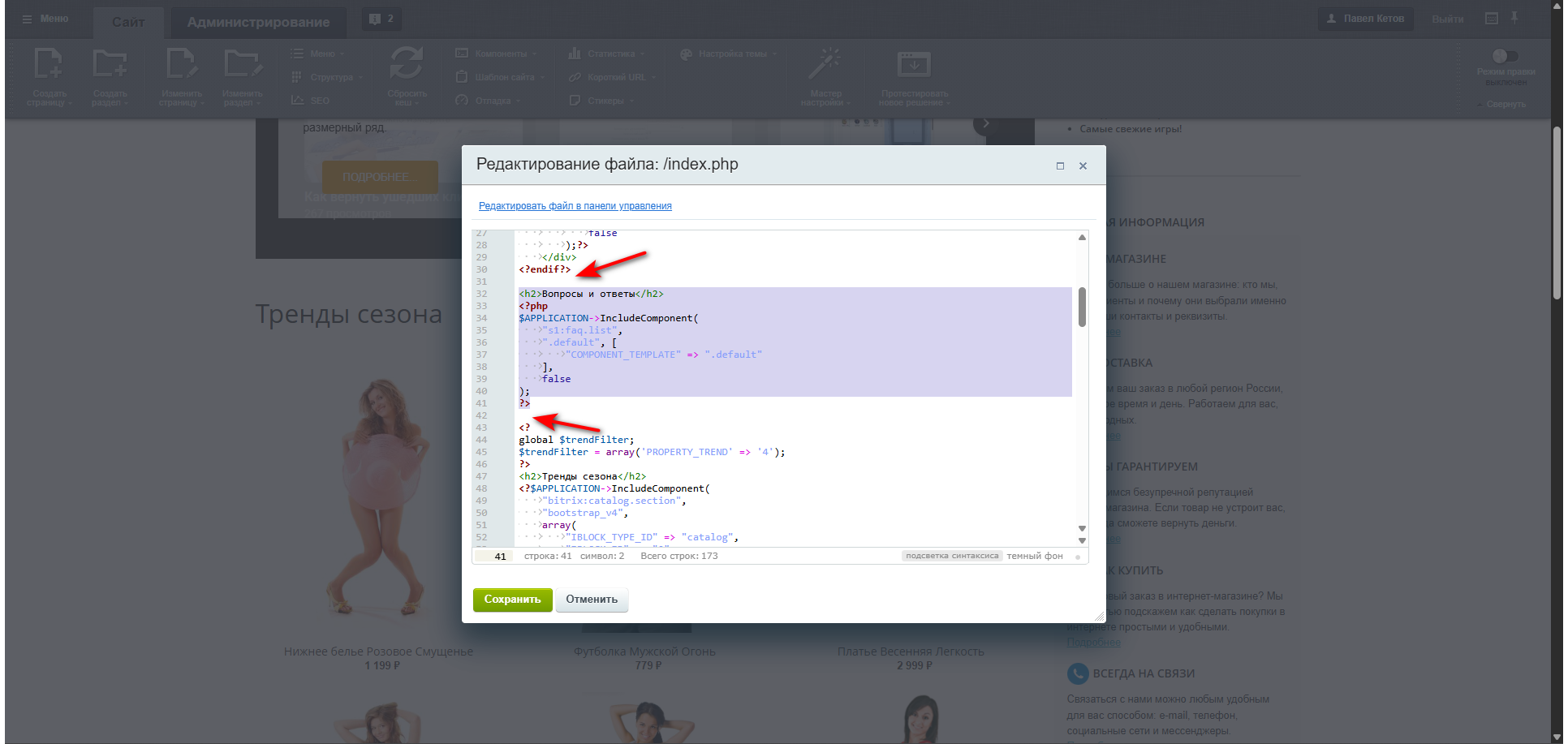Click the Изменить страницу icon
This screenshot has width=1568, height=744.
[181, 65]
